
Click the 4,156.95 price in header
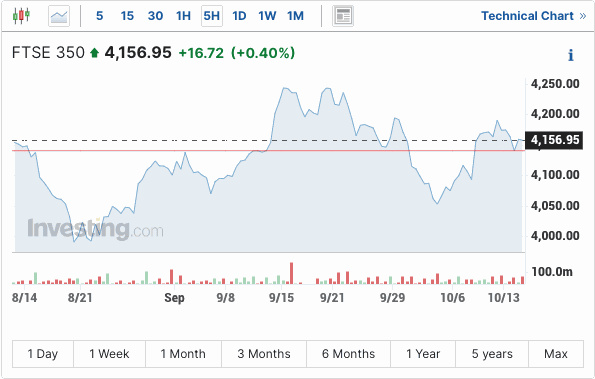(x=138, y=53)
